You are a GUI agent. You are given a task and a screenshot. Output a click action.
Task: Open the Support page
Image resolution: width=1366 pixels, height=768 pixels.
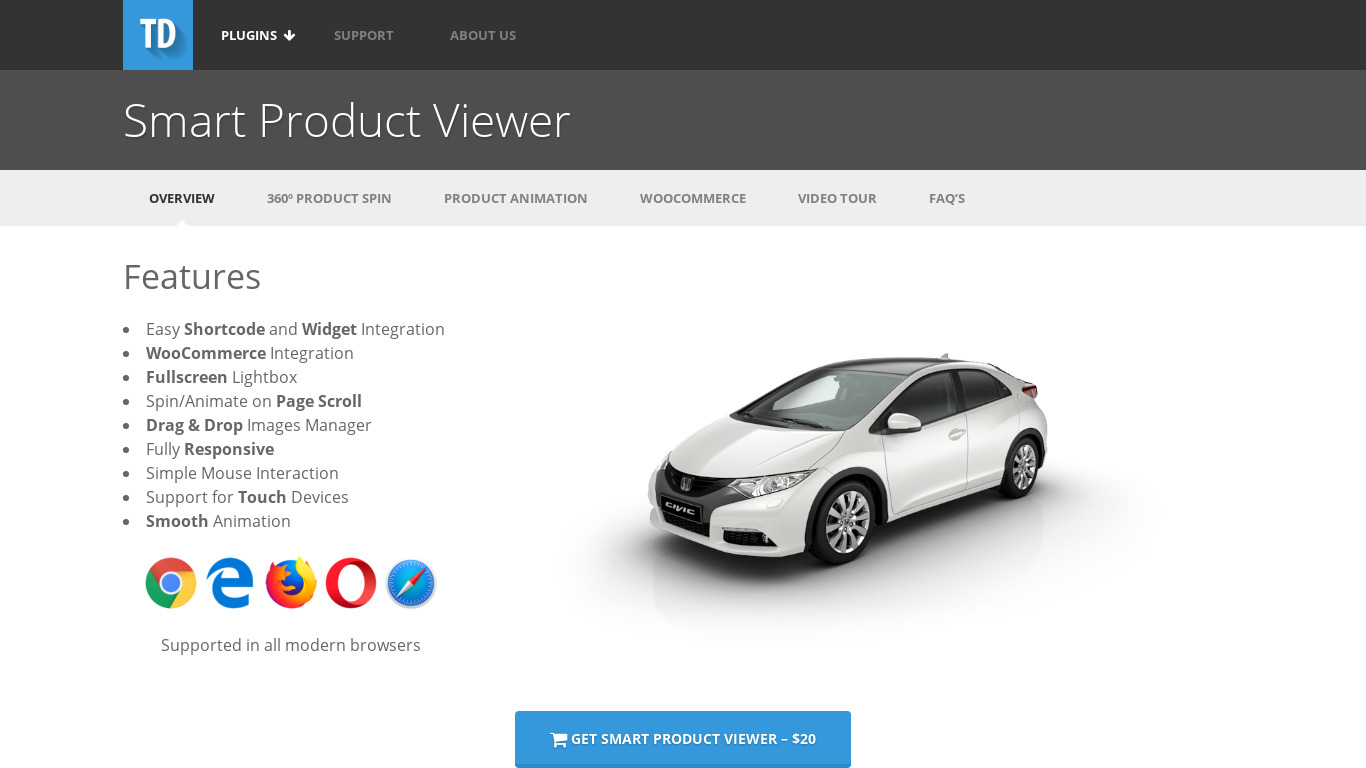[x=364, y=35]
